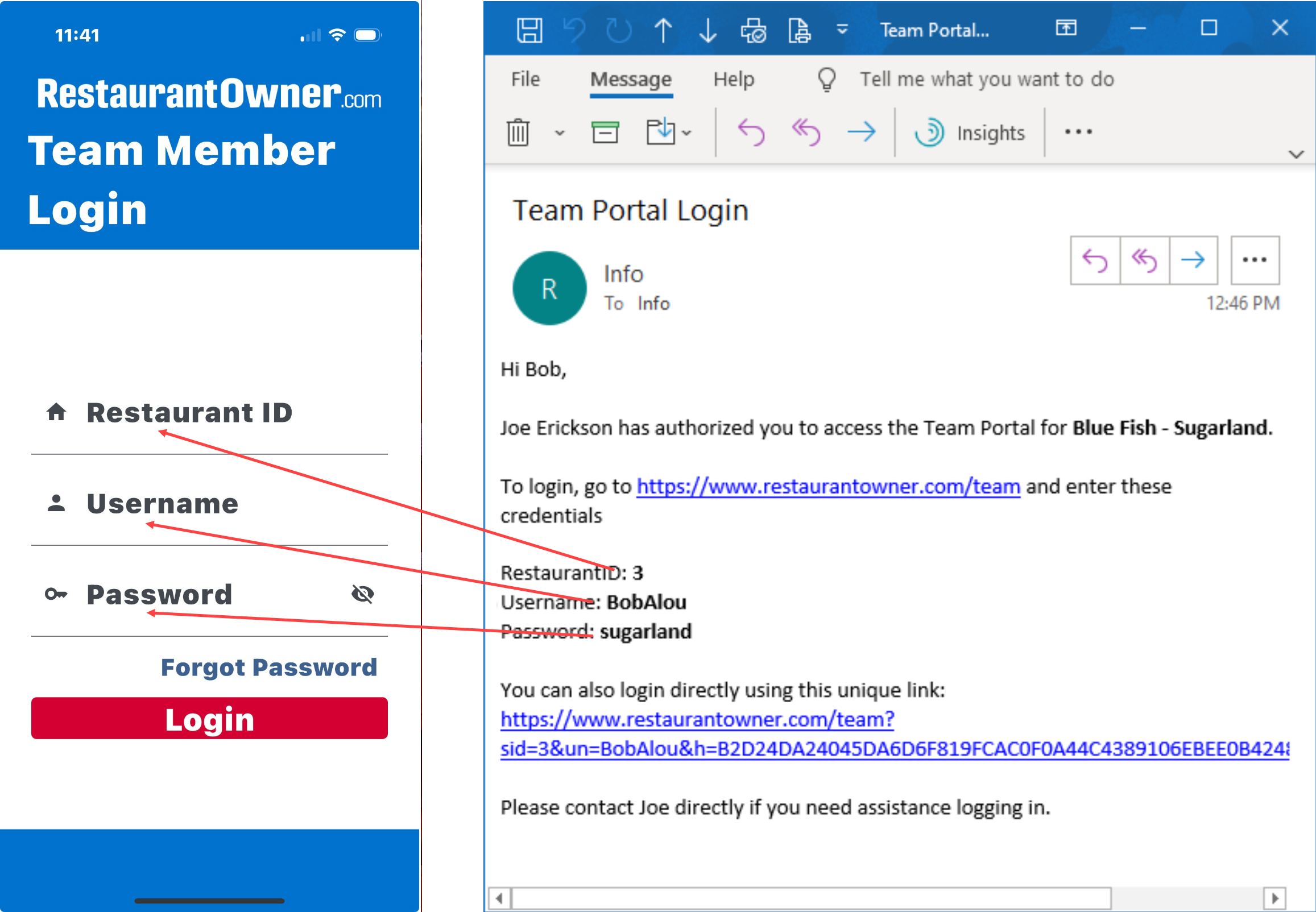Collapse the ribbon with chevron

tap(1296, 154)
